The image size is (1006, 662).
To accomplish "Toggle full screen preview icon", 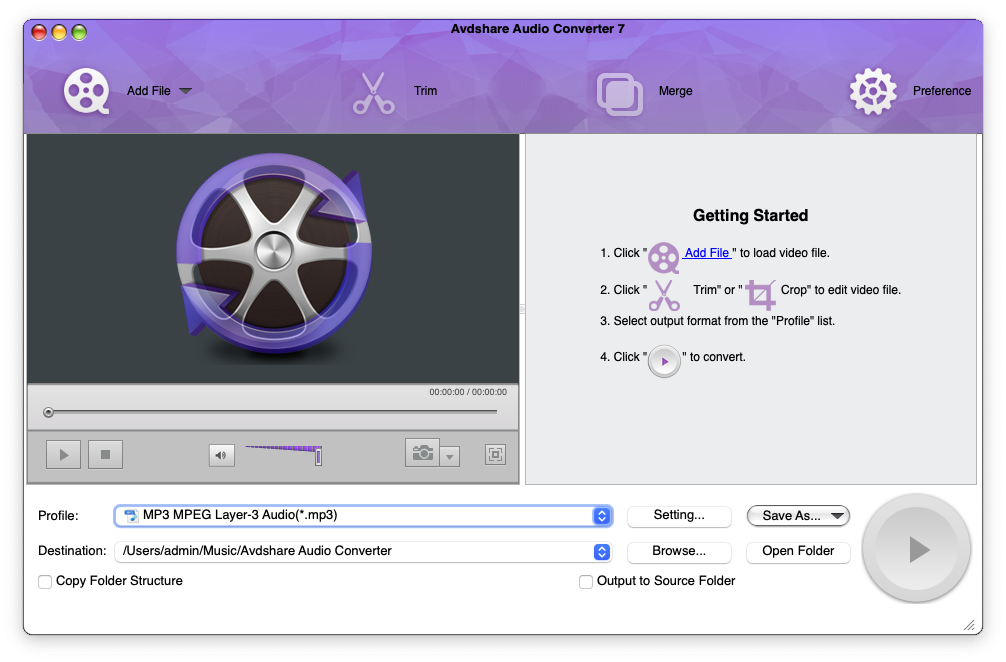I will click(495, 455).
